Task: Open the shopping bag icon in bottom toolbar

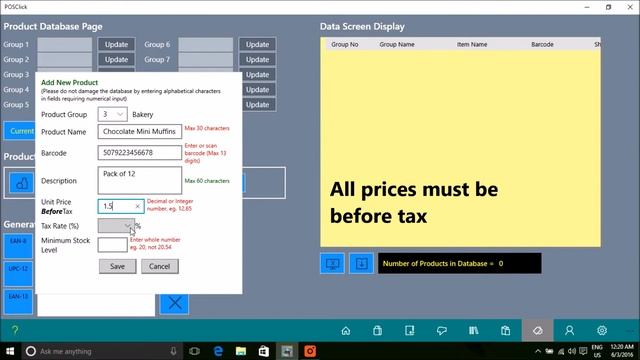Action: [378, 331]
